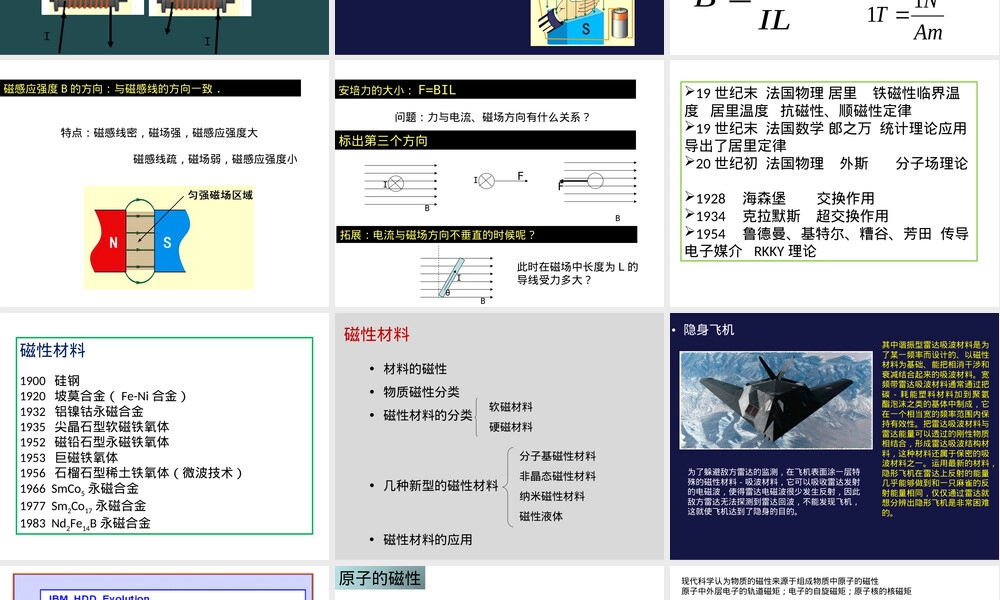
Task: Click the bullet 磁性材料的应用
Action: tap(427, 539)
